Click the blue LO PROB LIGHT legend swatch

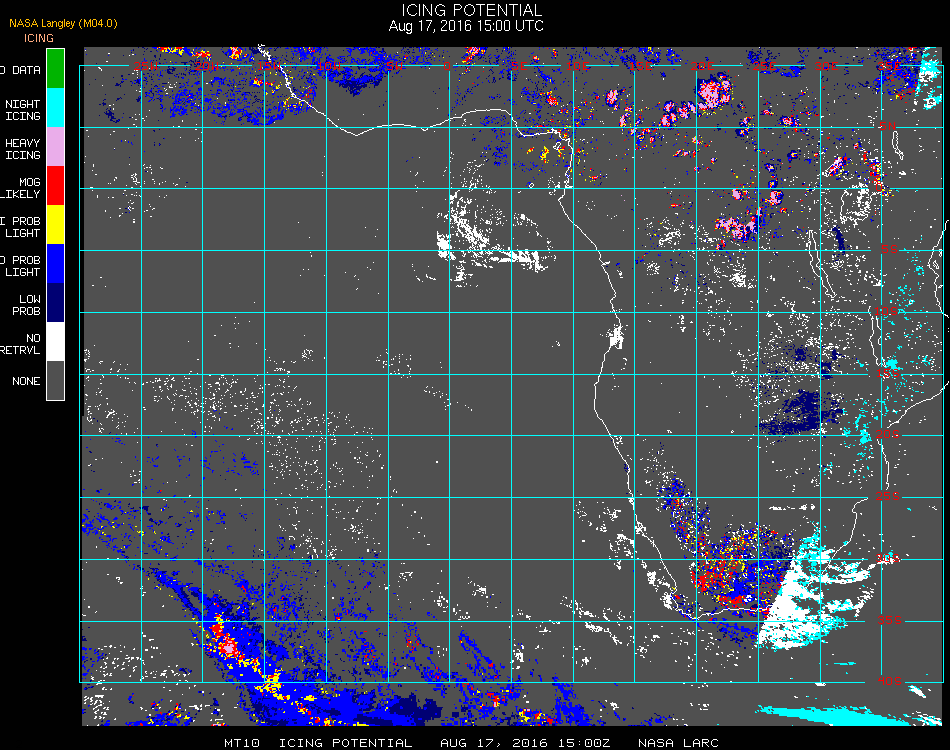[55, 264]
